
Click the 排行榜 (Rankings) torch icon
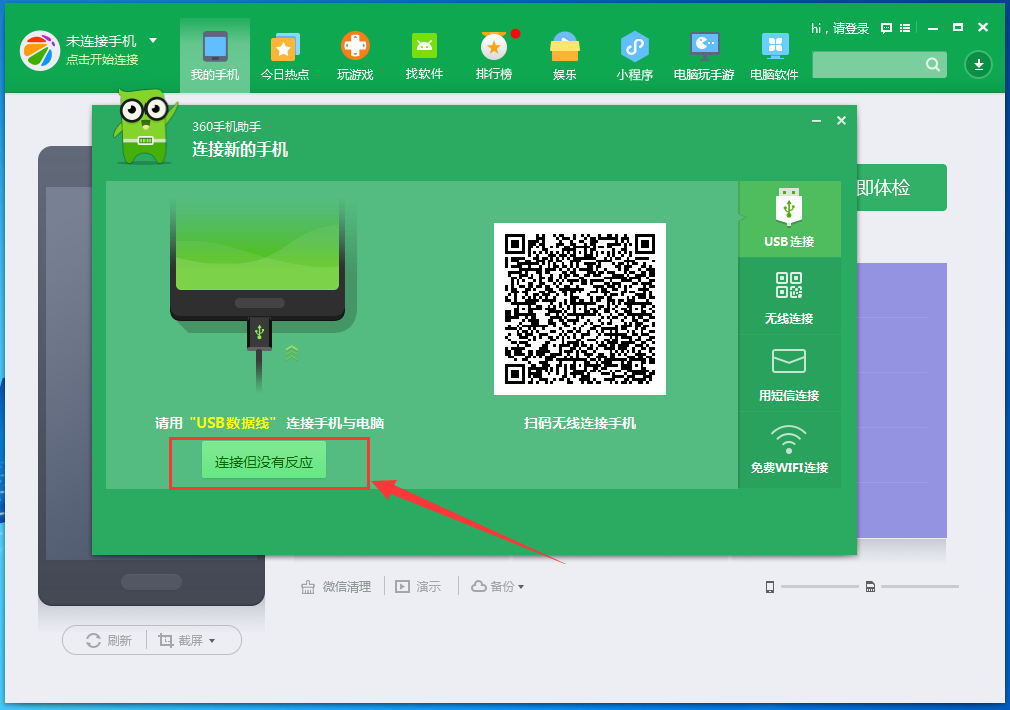(x=494, y=47)
